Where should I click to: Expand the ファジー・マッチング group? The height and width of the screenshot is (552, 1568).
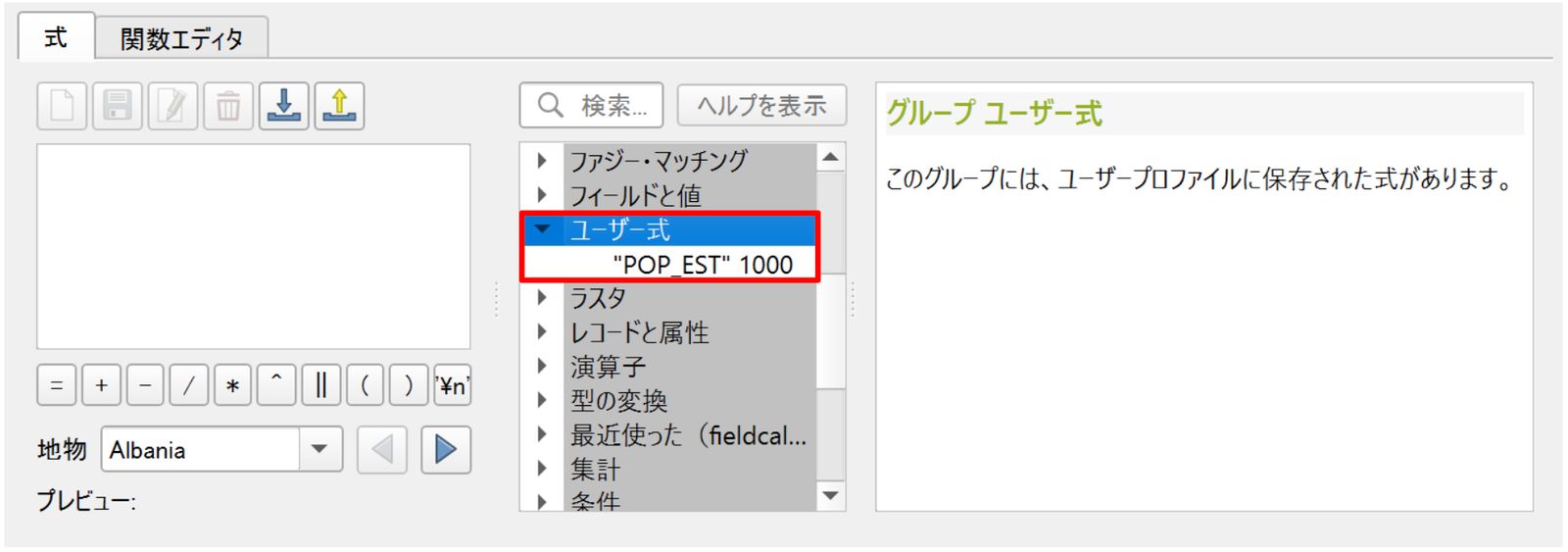tap(542, 160)
